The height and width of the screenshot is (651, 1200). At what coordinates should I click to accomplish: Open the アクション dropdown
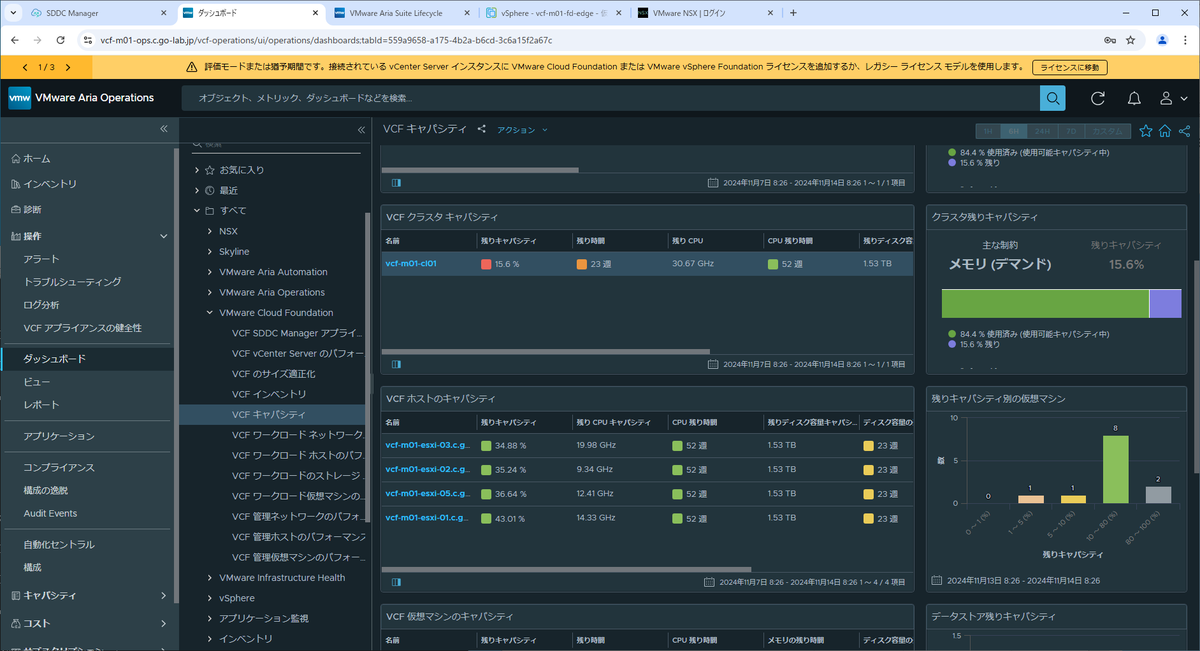pos(523,130)
